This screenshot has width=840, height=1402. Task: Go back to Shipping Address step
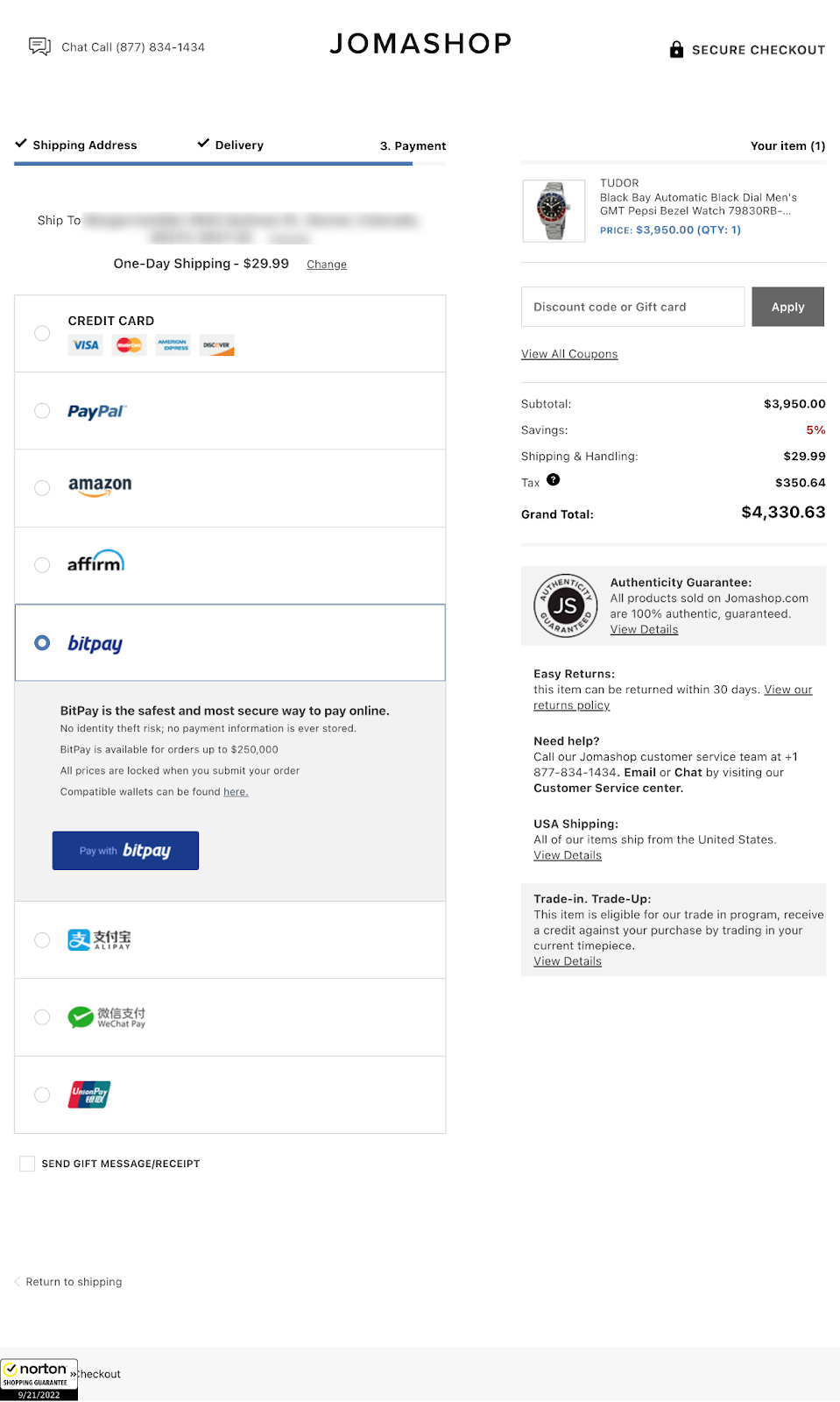tap(84, 145)
